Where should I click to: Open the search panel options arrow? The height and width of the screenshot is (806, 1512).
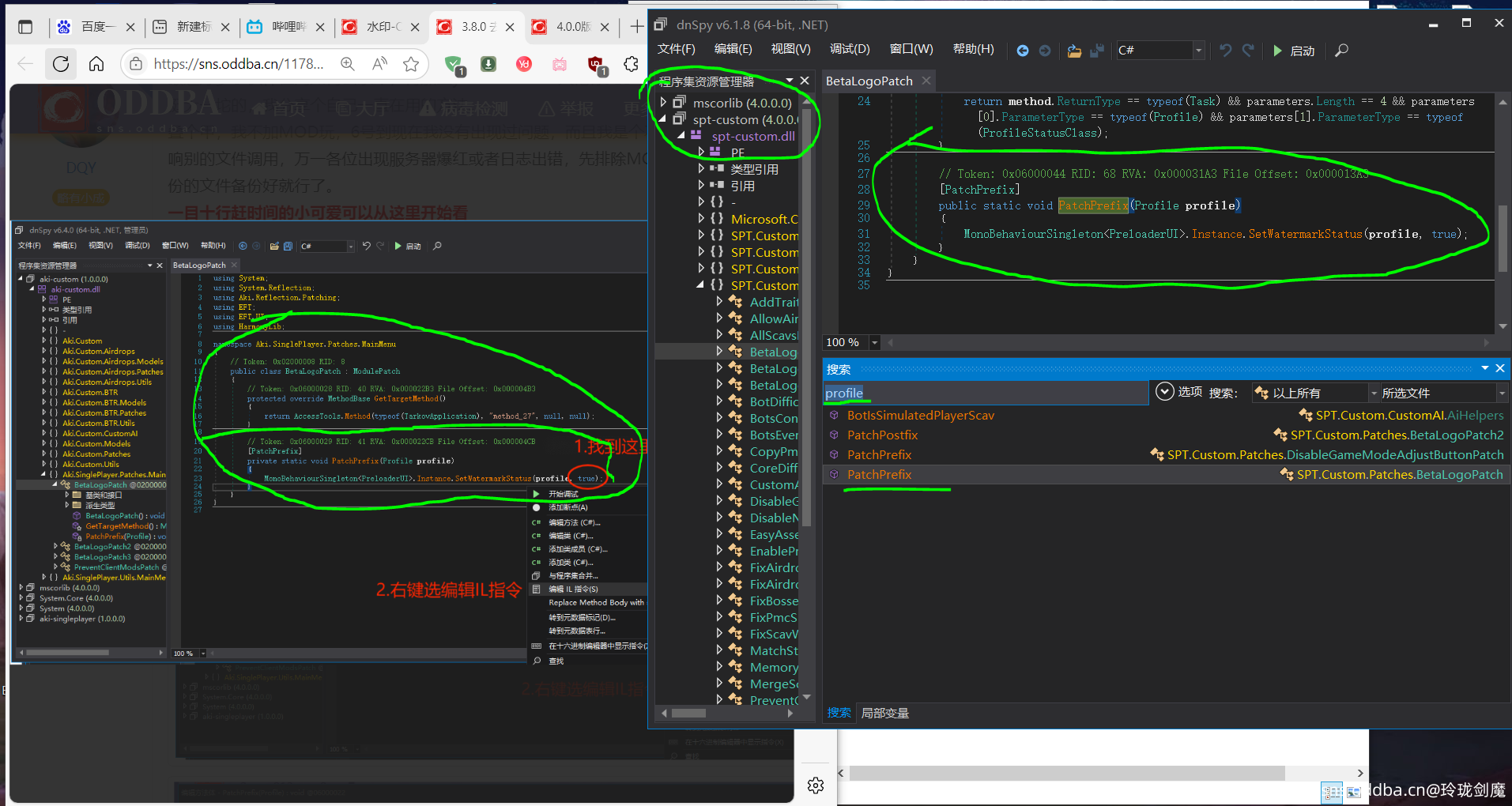click(x=1484, y=368)
